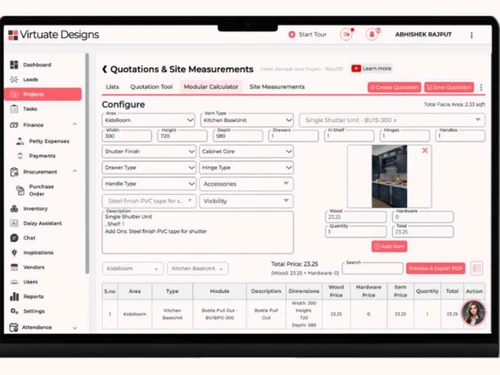Click the Create Quotation button
Image resolution: width=500 pixels, height=375 pixels.
pyautogui.click(x=394, y=87)
